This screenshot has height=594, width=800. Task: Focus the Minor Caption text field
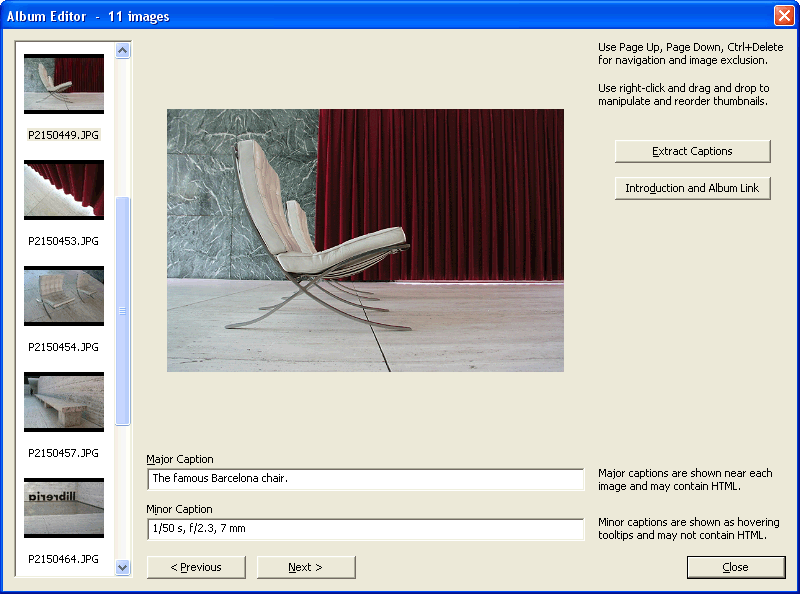(365, 529)
